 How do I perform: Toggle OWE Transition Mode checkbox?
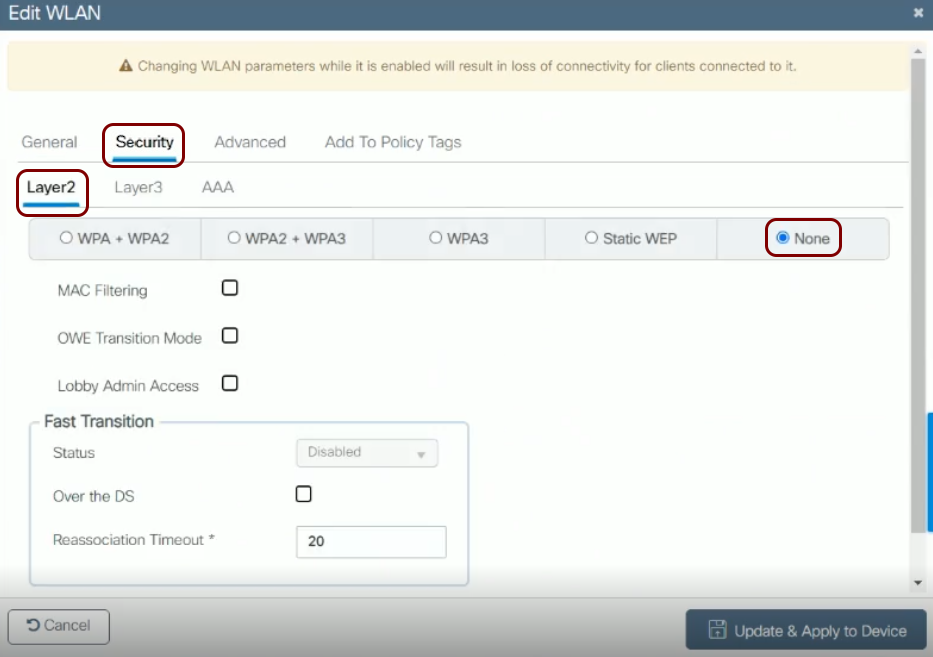(230, 336)
